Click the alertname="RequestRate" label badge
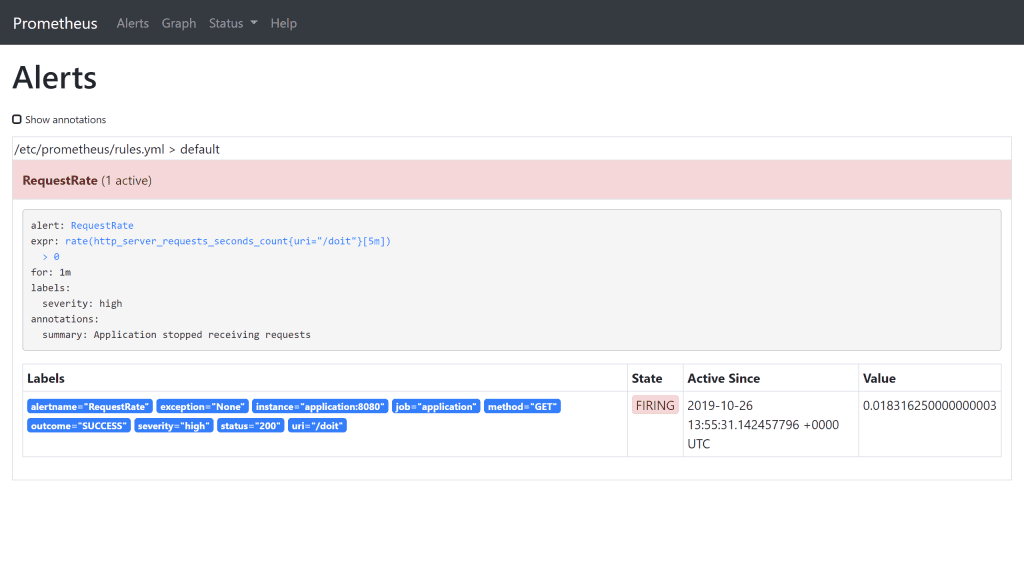Viewport: 1024px width, 576px height. [90, 406]
